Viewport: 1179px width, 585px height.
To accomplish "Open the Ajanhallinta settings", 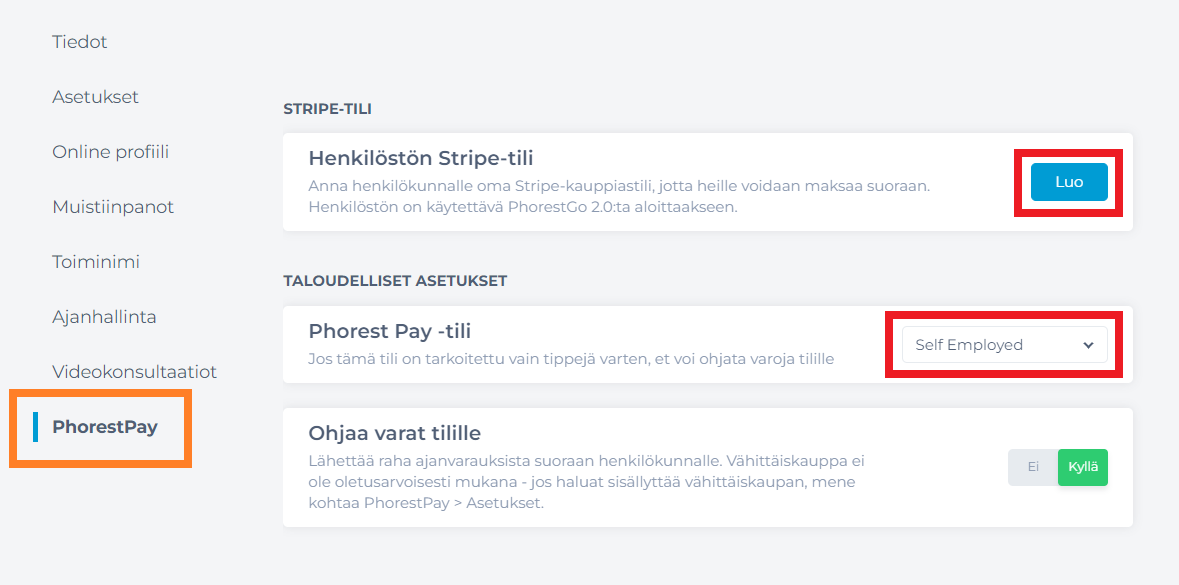I will (104, 316).
